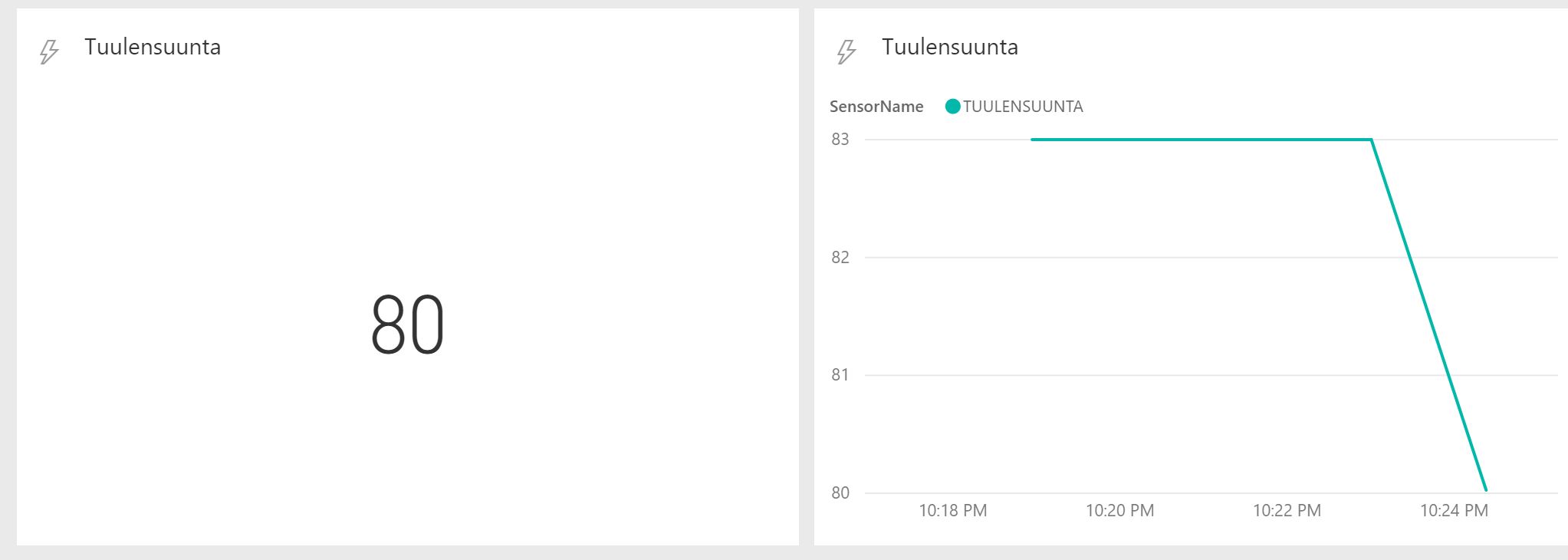The image size is (1568, 560).
Task: Click the 10:22 PM x-axis label
Action: pos(1287,511)
